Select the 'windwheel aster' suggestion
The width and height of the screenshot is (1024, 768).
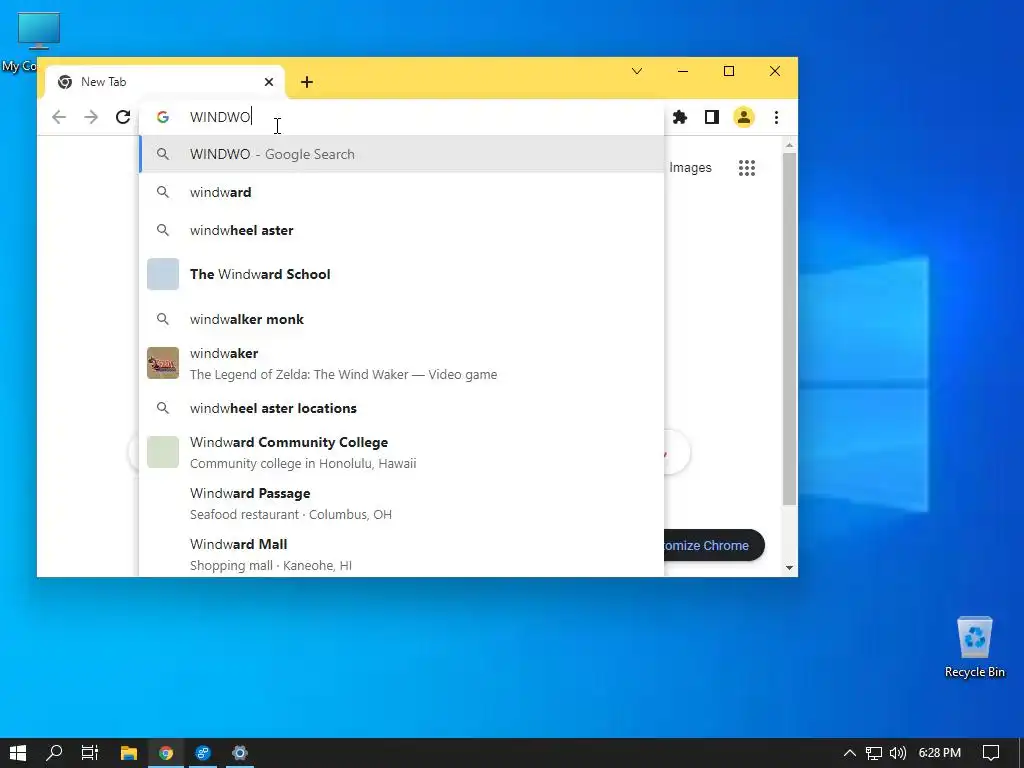pos(402,230)
